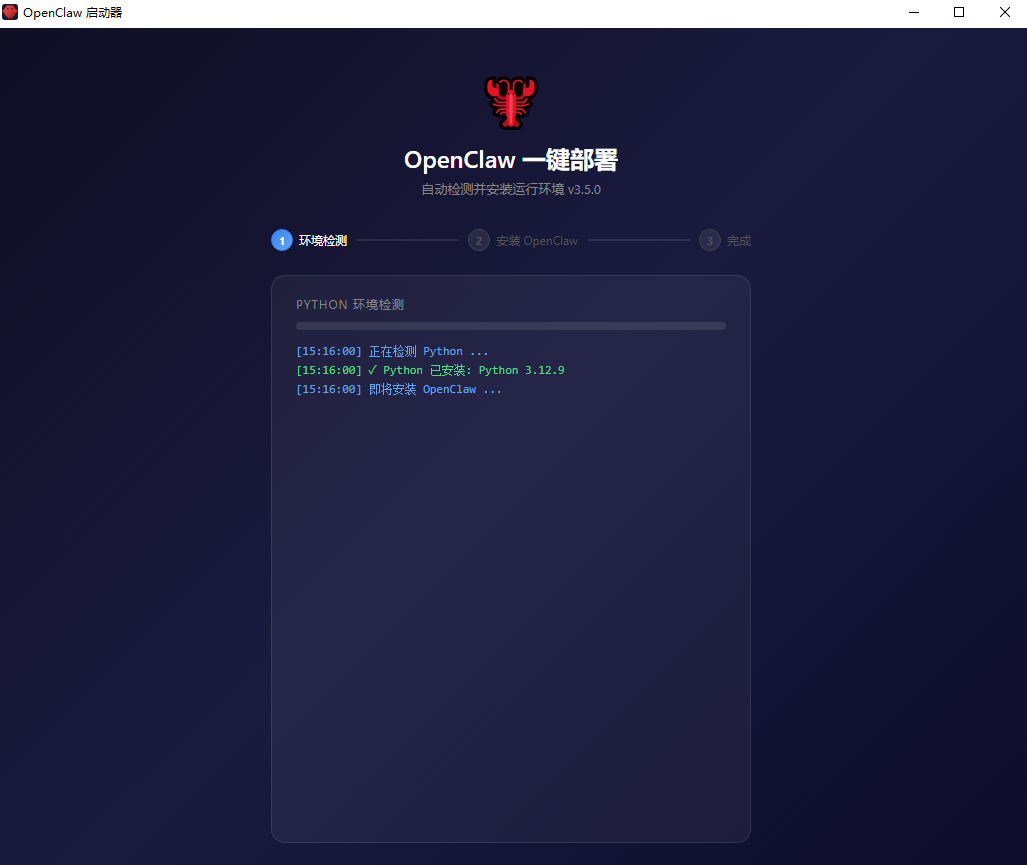Screen dimensions: 1027x865
Task: Click the small lobster icon in title bar
Action: (x=11, y=12)
